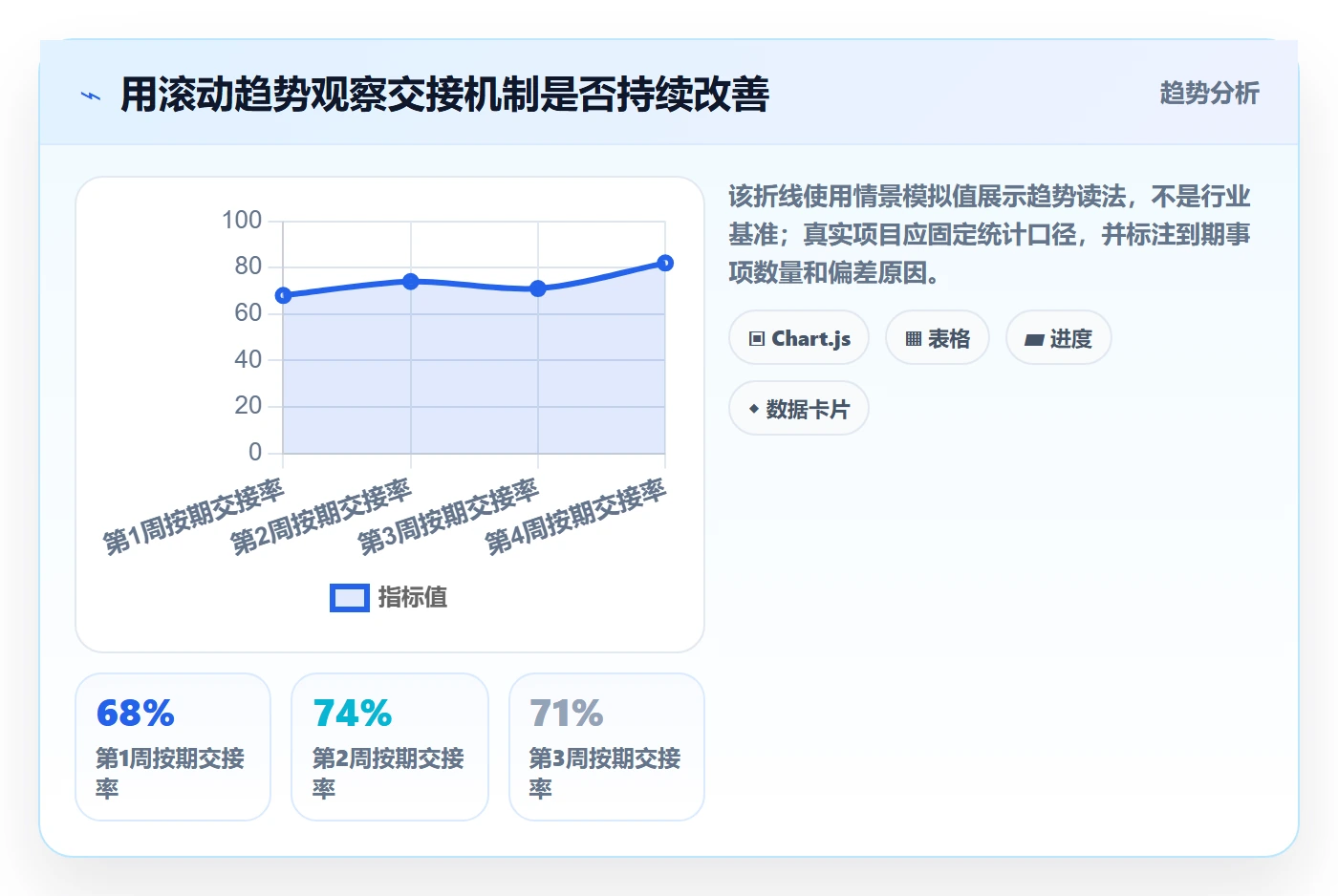Click the Chart.js tag chip
This screenshot has height=896, width=1338.
click(799, 338)
